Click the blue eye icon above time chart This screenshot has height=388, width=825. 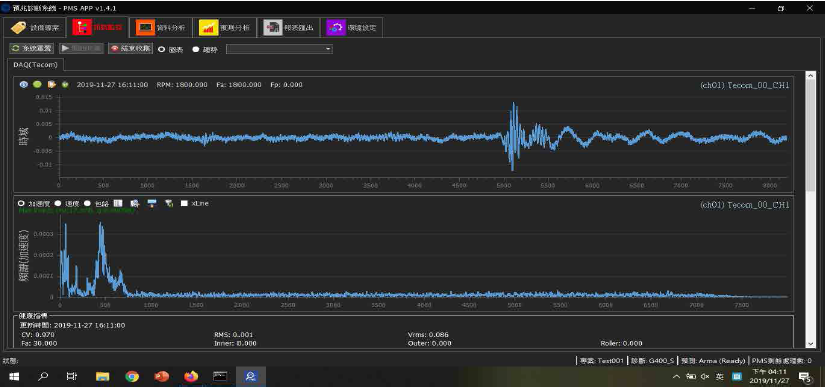(x=24, y=84)
